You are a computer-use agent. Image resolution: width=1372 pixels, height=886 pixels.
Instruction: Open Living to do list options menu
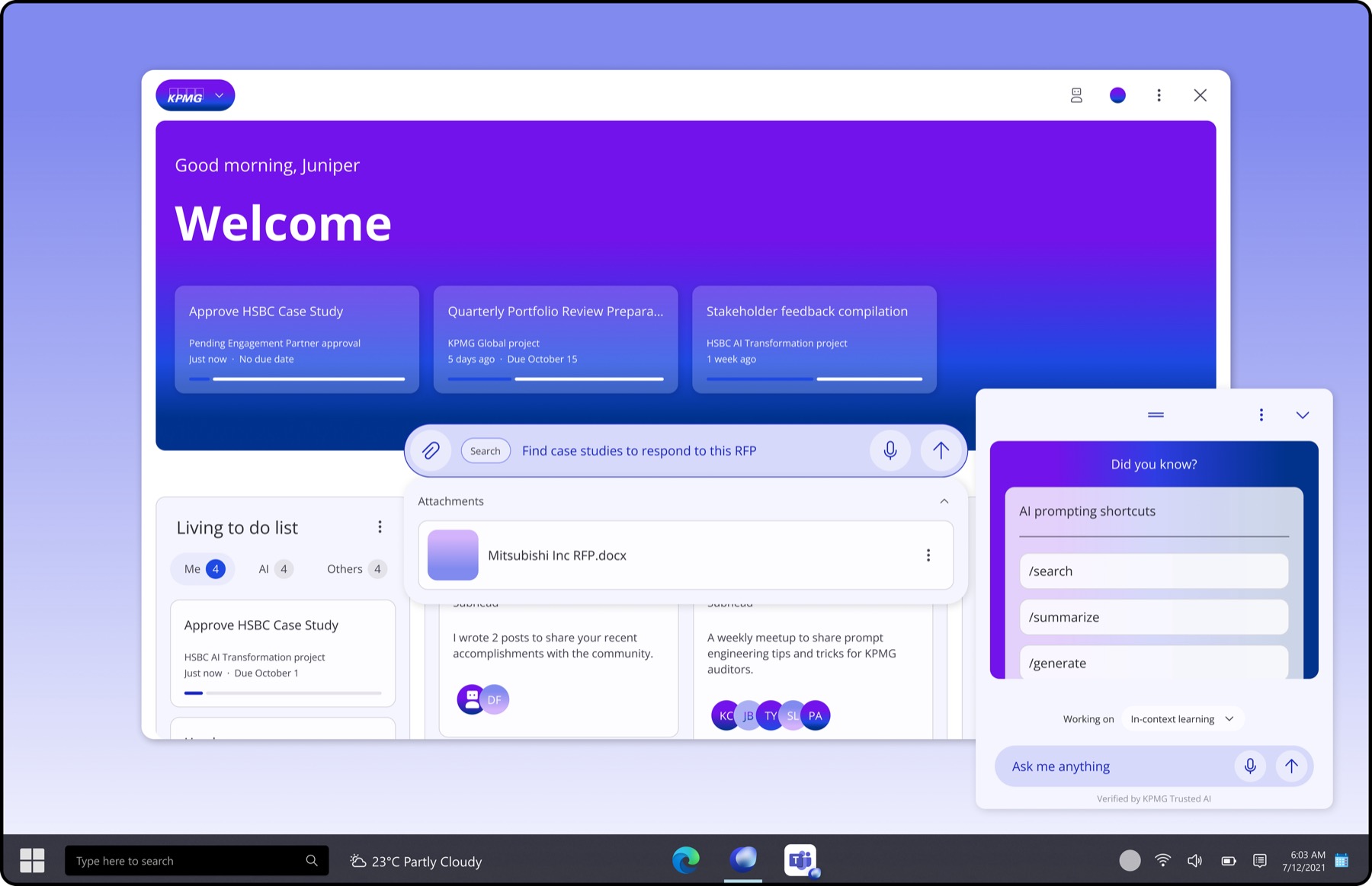coord(380,527)
